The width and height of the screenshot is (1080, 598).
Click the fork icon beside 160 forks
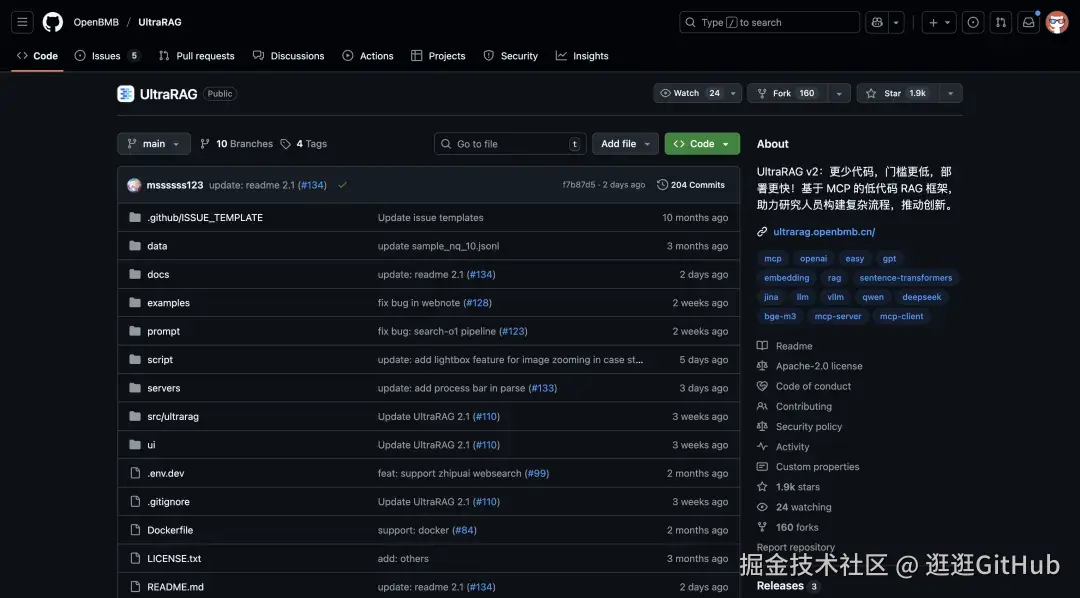tap(762, 527)
